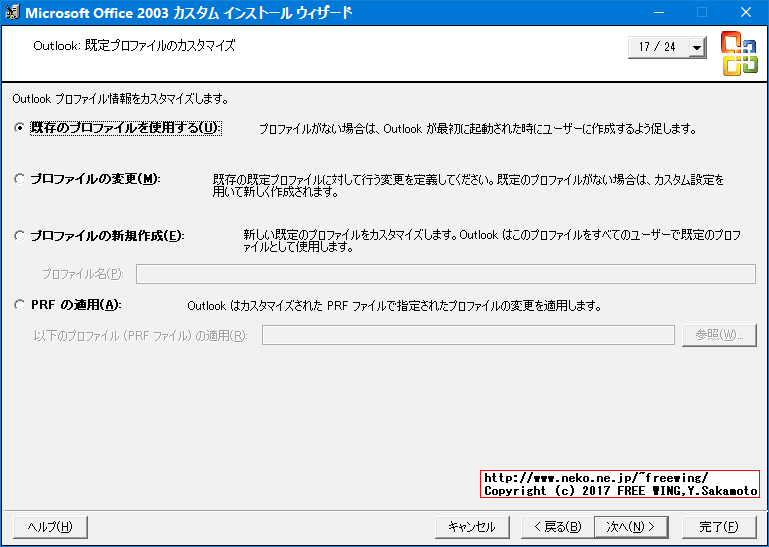Go back with < 戻る(B) button
The image size is (769, 547).
click(x=558, y=527)
